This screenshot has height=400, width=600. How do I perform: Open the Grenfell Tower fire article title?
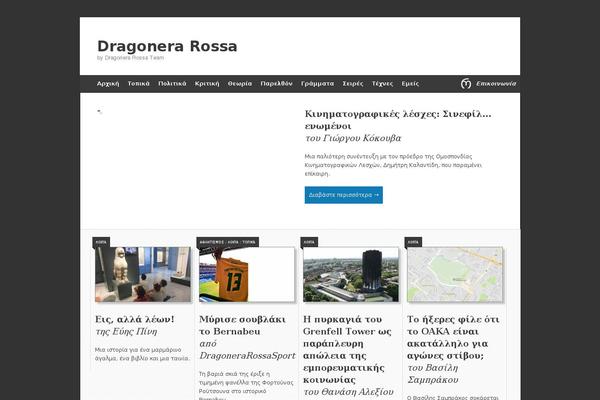(347, 349)
